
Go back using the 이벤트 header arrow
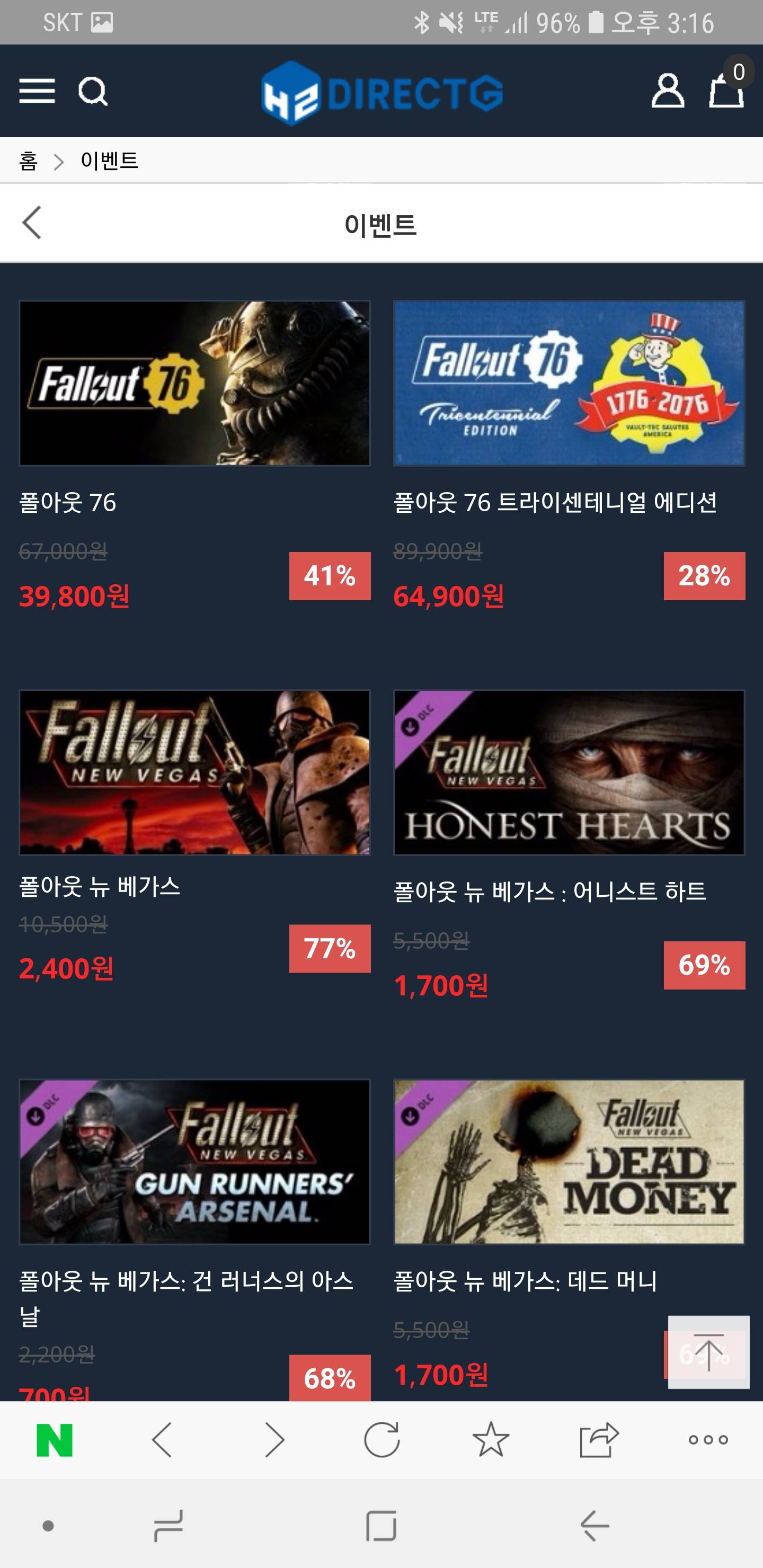point(32,223)
